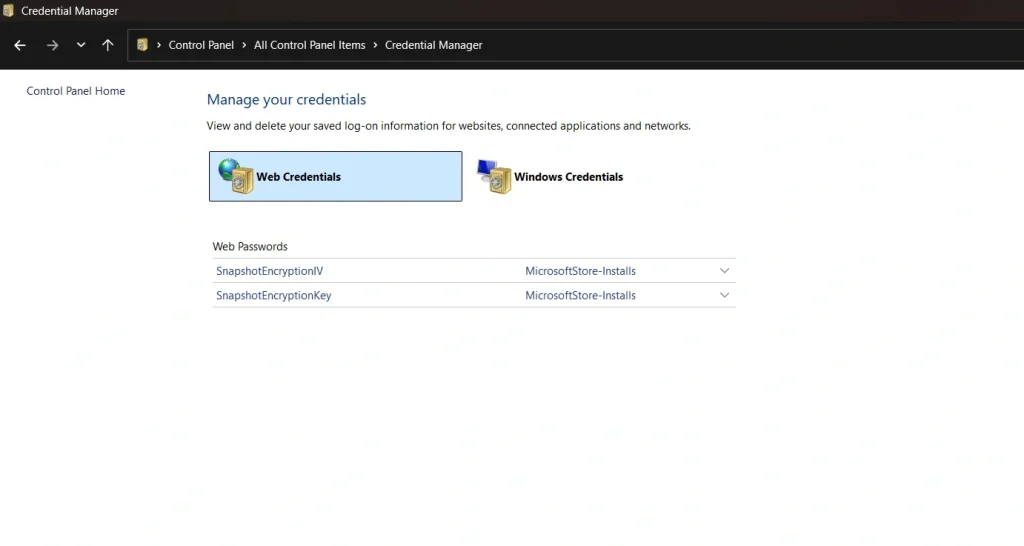Select Credential Manager breadcrumb segment

(x=434, y=45)
